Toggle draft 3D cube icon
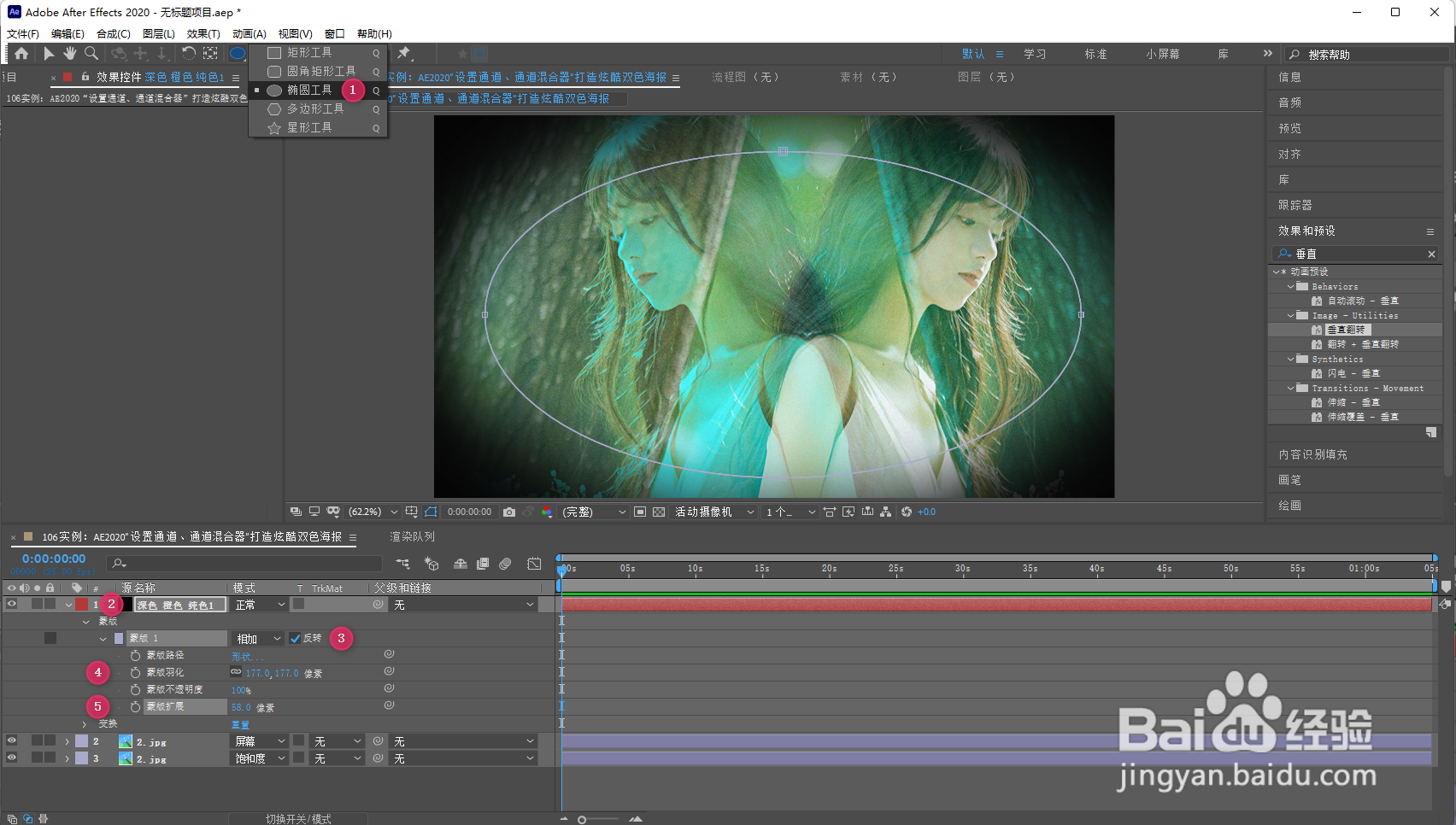 432,564
